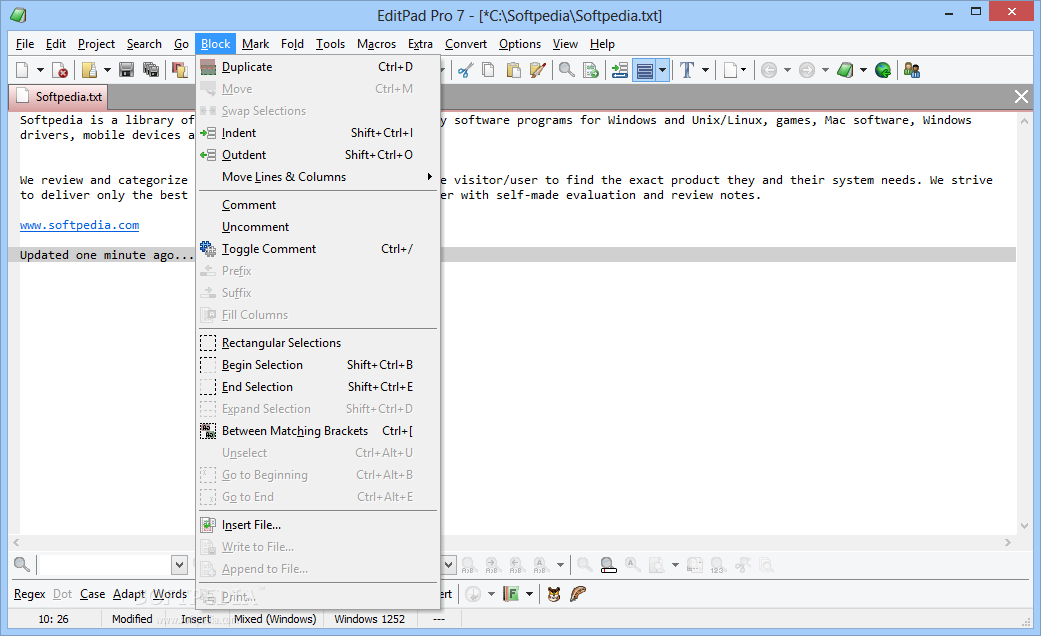Click in the search text input field

click(x=105, y=565)
